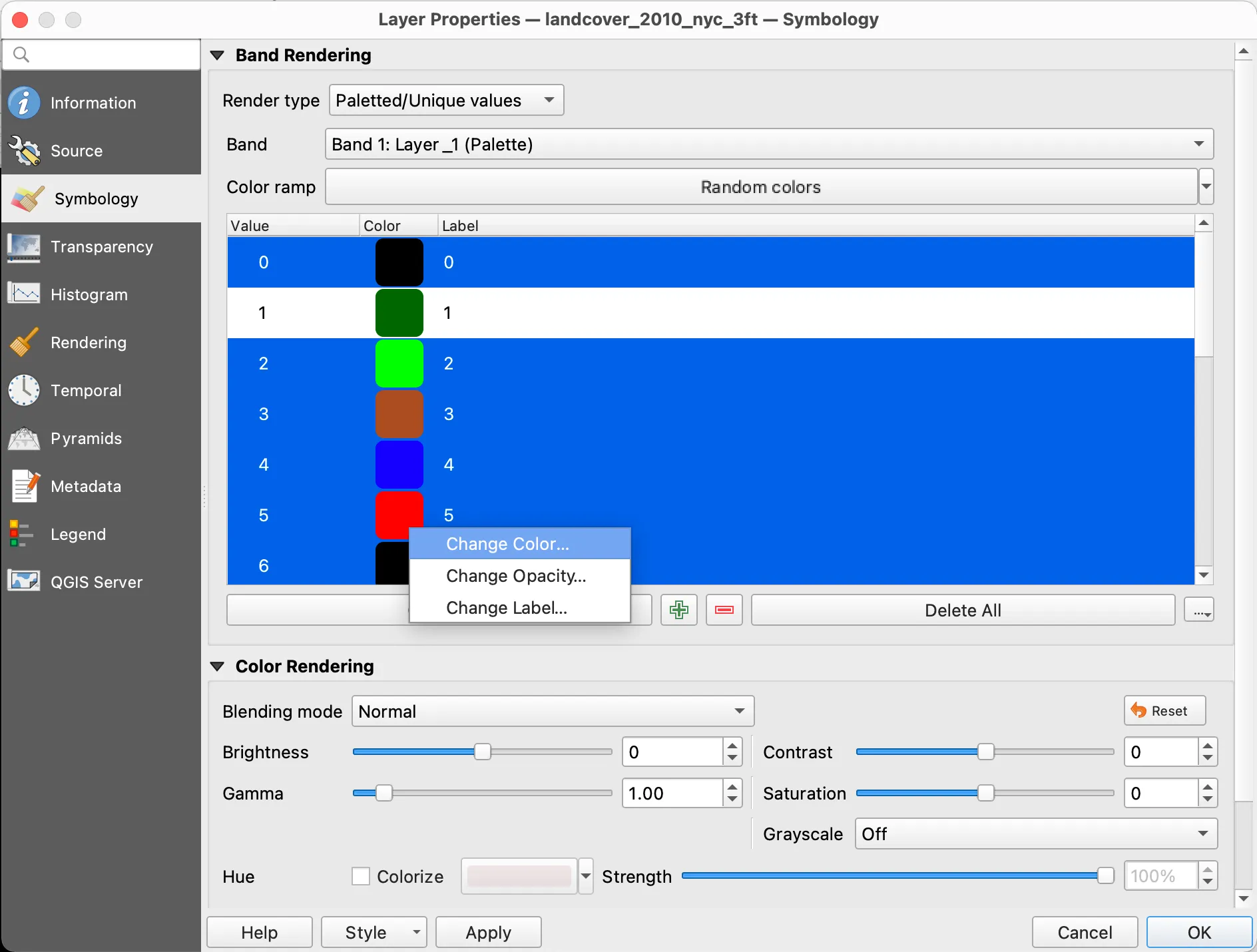Open the Legend section icon

click(21, 535)
